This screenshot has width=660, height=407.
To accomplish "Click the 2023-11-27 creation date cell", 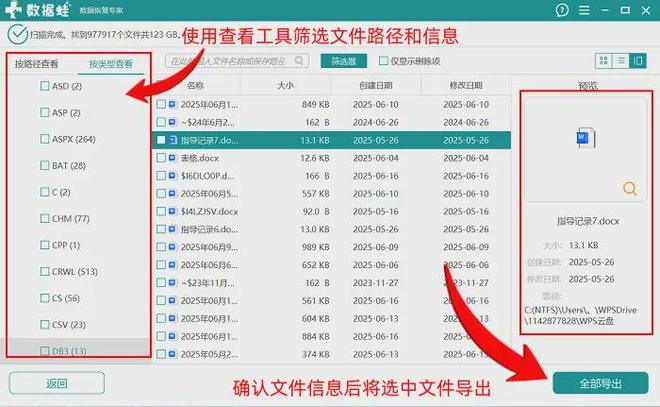I will [375, 282].
